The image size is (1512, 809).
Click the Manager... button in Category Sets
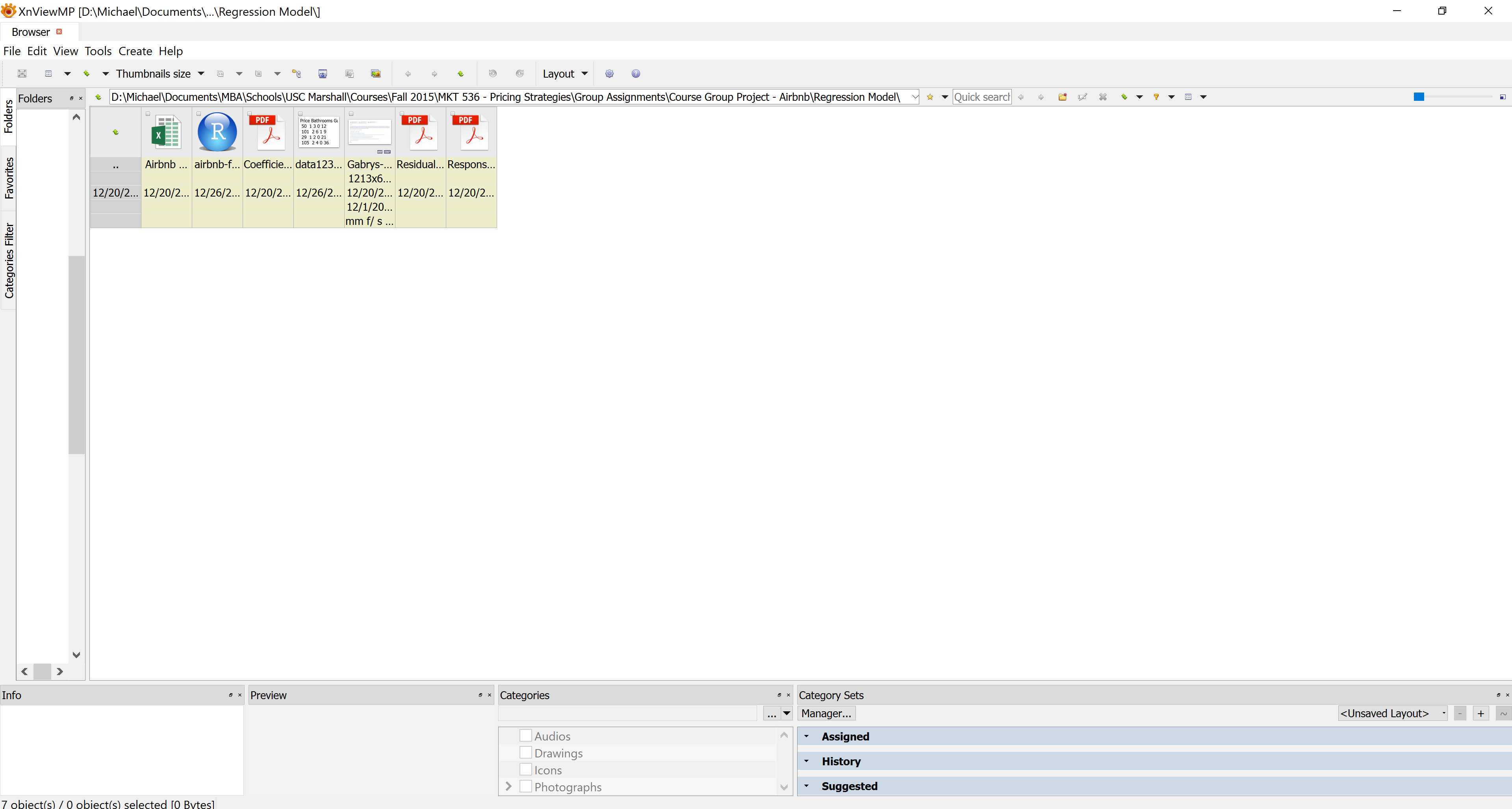pyautogui.click(x=826, y=713)
